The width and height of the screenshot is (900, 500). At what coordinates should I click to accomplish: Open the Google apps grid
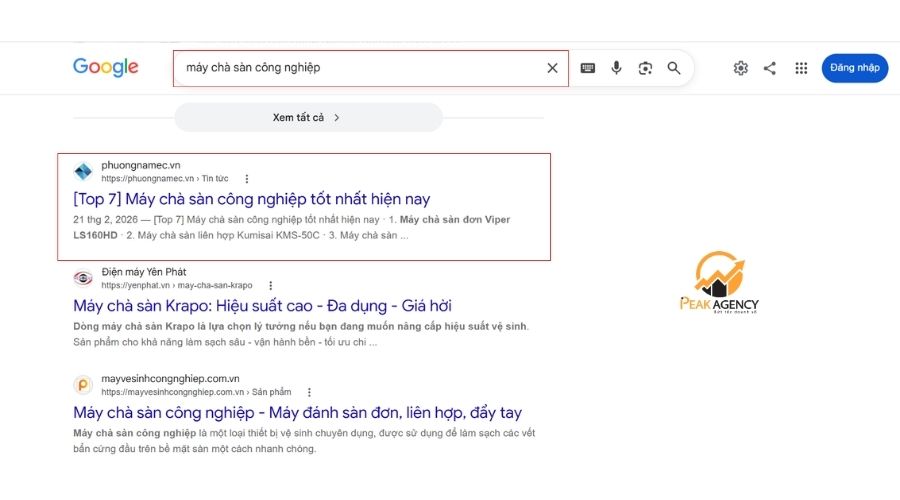[x=801, y=68]
